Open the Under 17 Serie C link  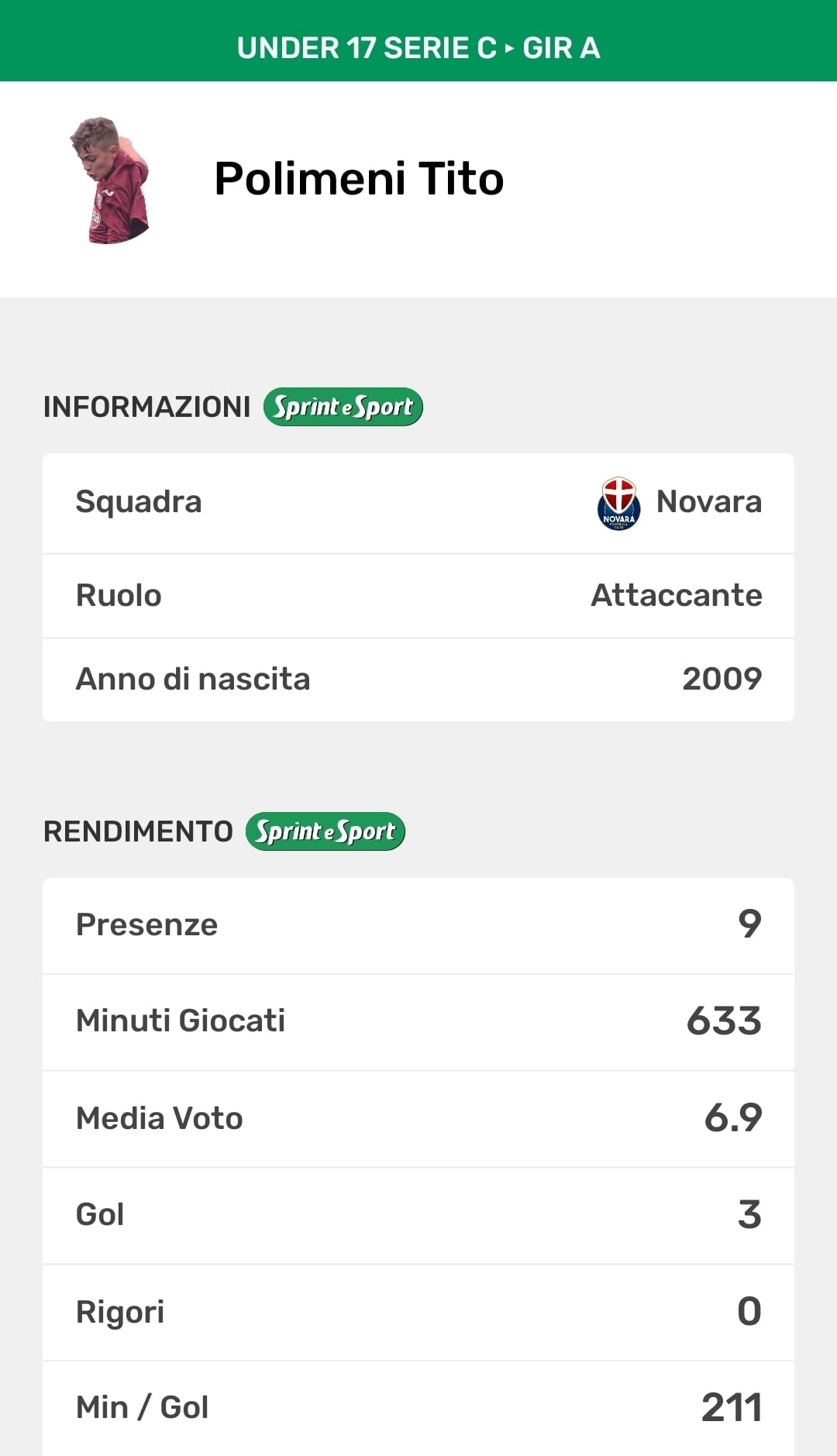pos(366,48)
